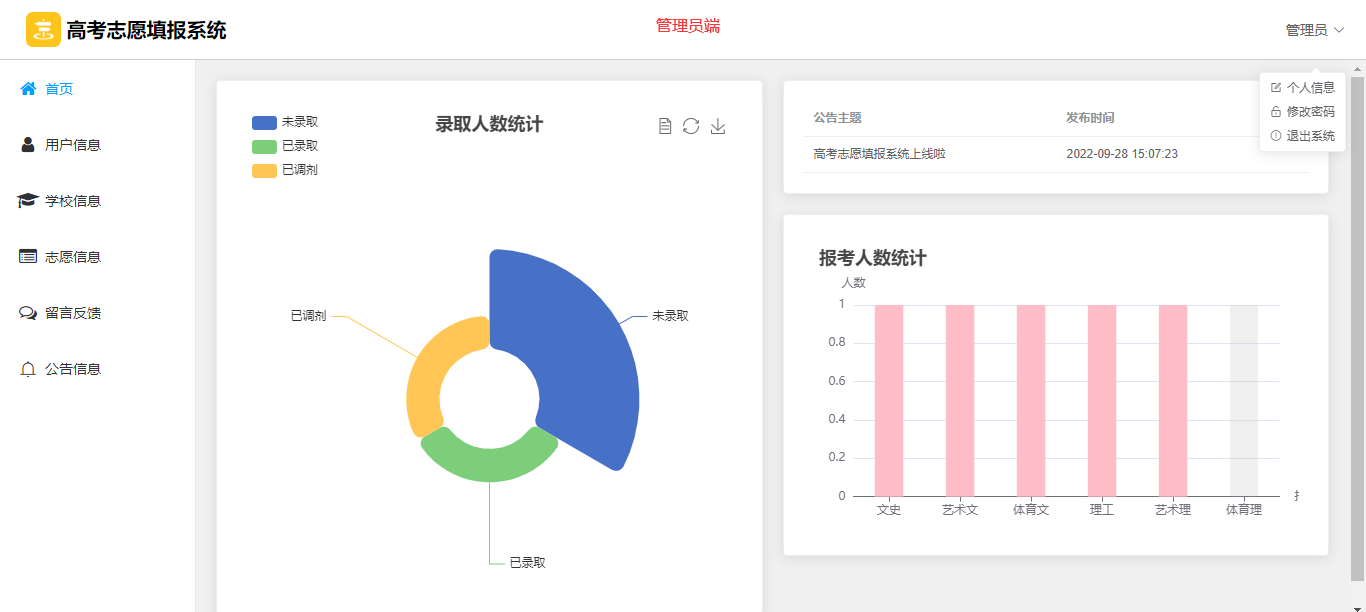Click the user icon beside 用户信息
Viewport: 1366px width, 612px height.
click(x=28, y=145)
